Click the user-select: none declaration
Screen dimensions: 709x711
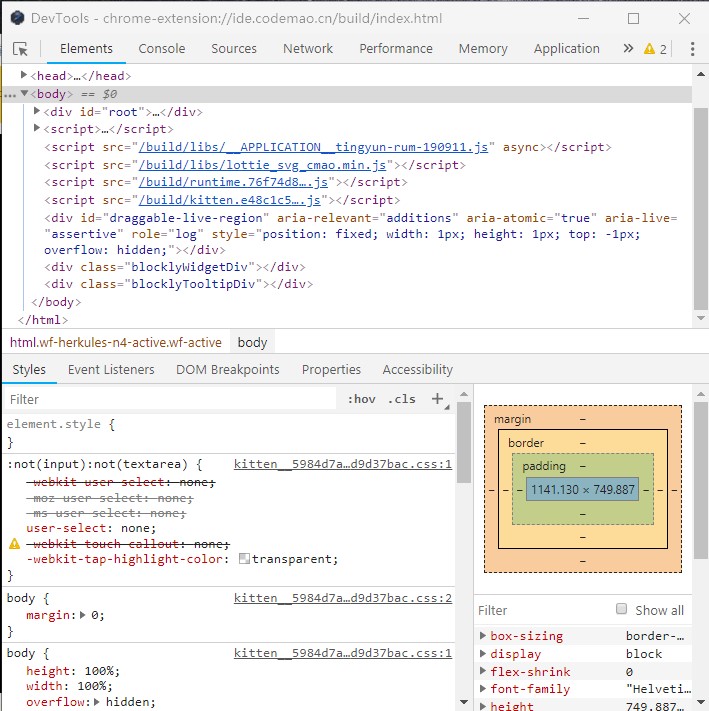tap(91, 528)
